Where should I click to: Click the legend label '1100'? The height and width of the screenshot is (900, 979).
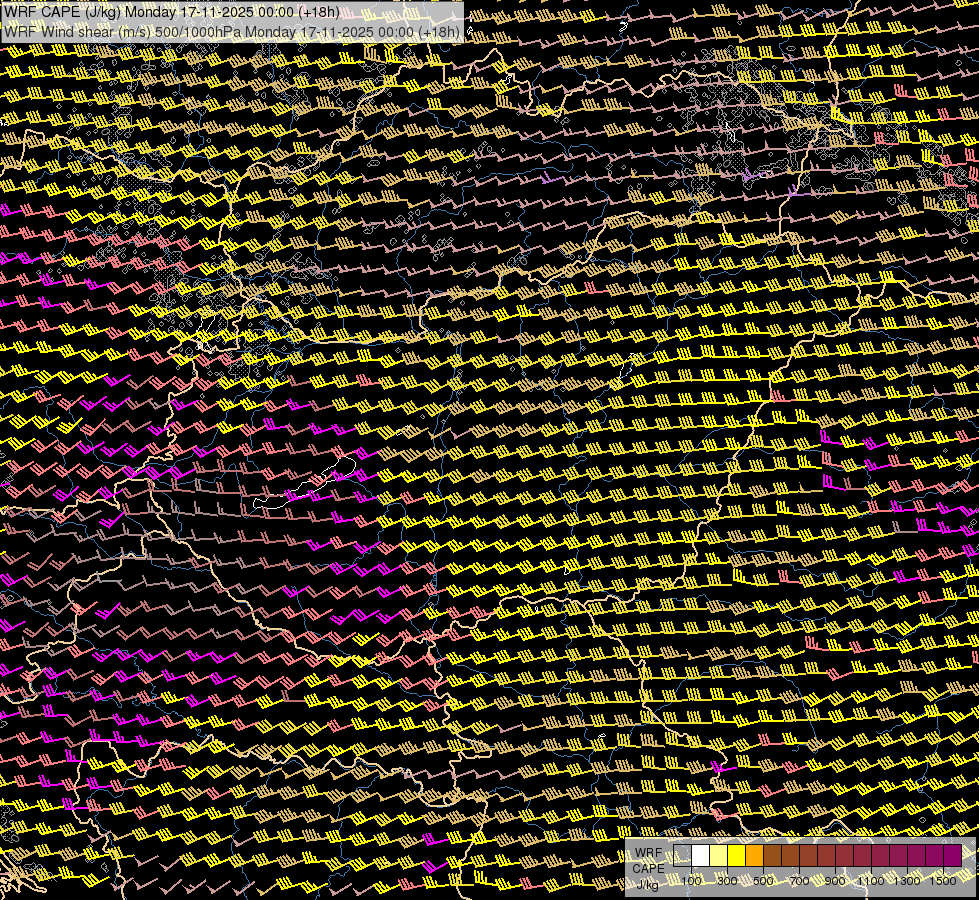click(x=870, y=881)
